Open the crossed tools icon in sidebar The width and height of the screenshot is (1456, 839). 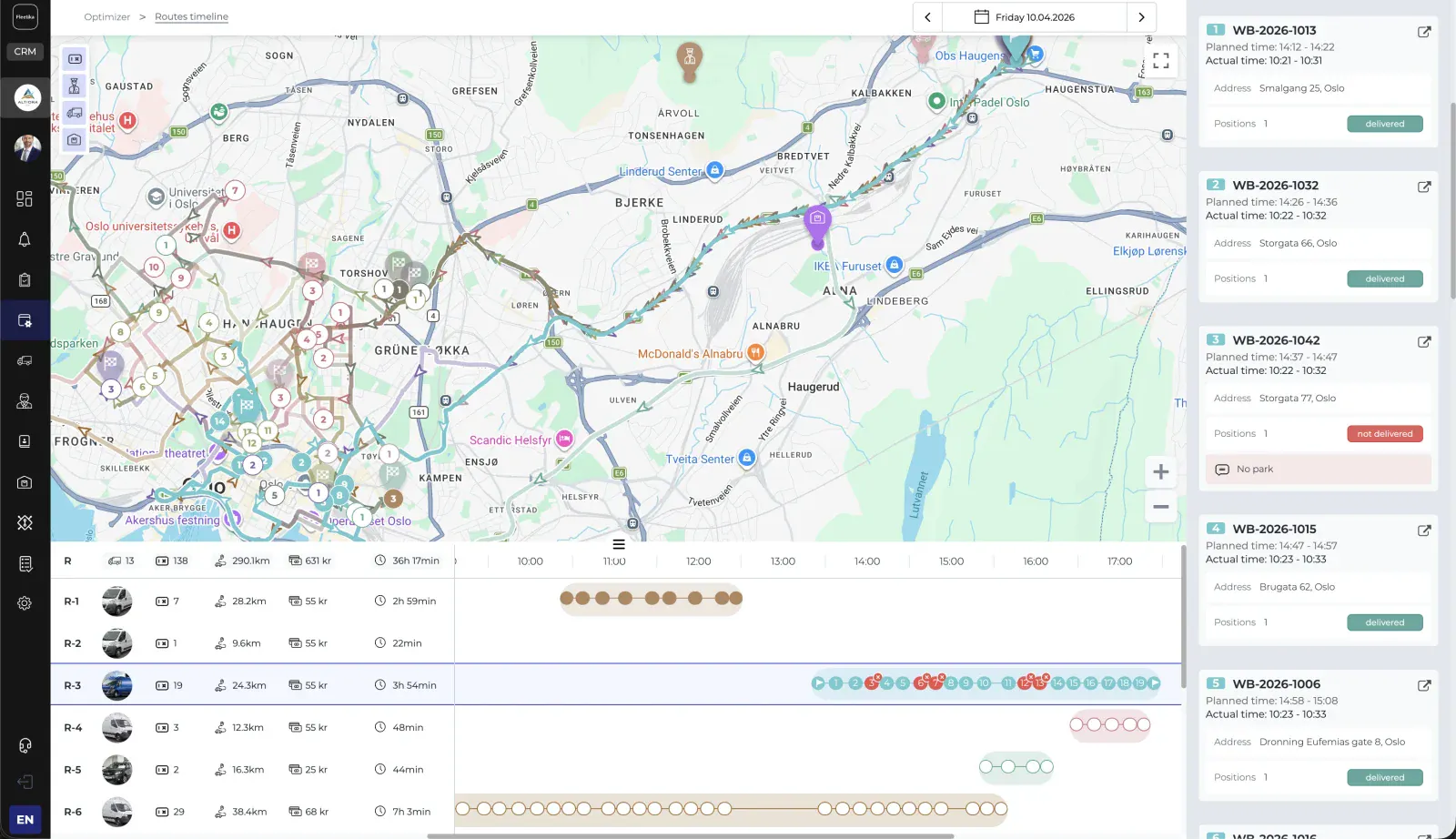(25, 522)
